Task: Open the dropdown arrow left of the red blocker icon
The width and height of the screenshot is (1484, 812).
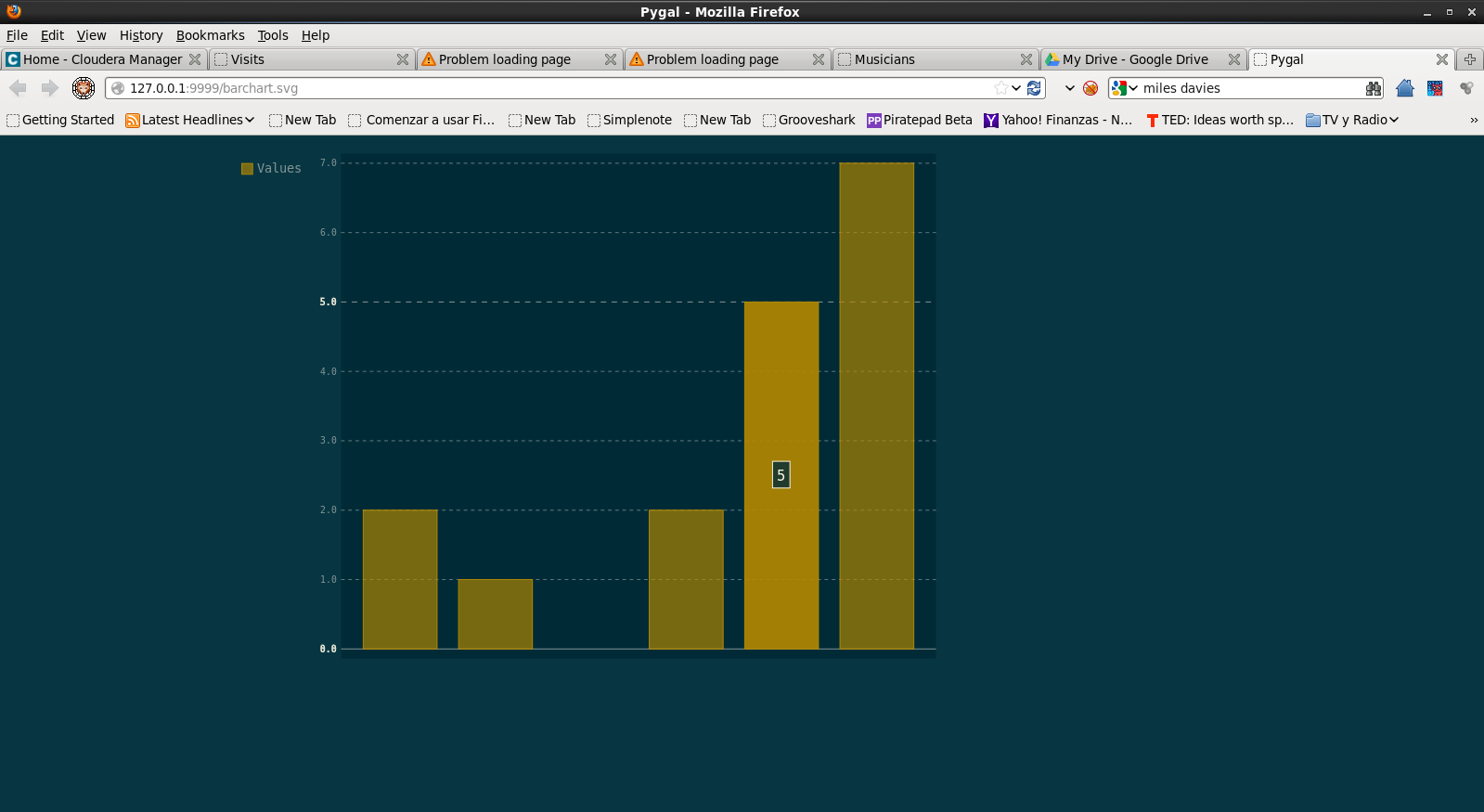Action: click(x=1070, y=88)
